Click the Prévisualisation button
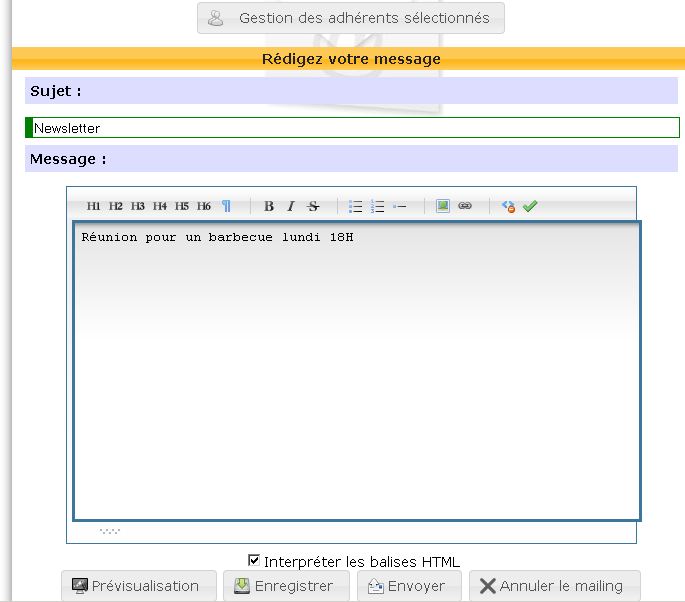 tap(139, 586)
